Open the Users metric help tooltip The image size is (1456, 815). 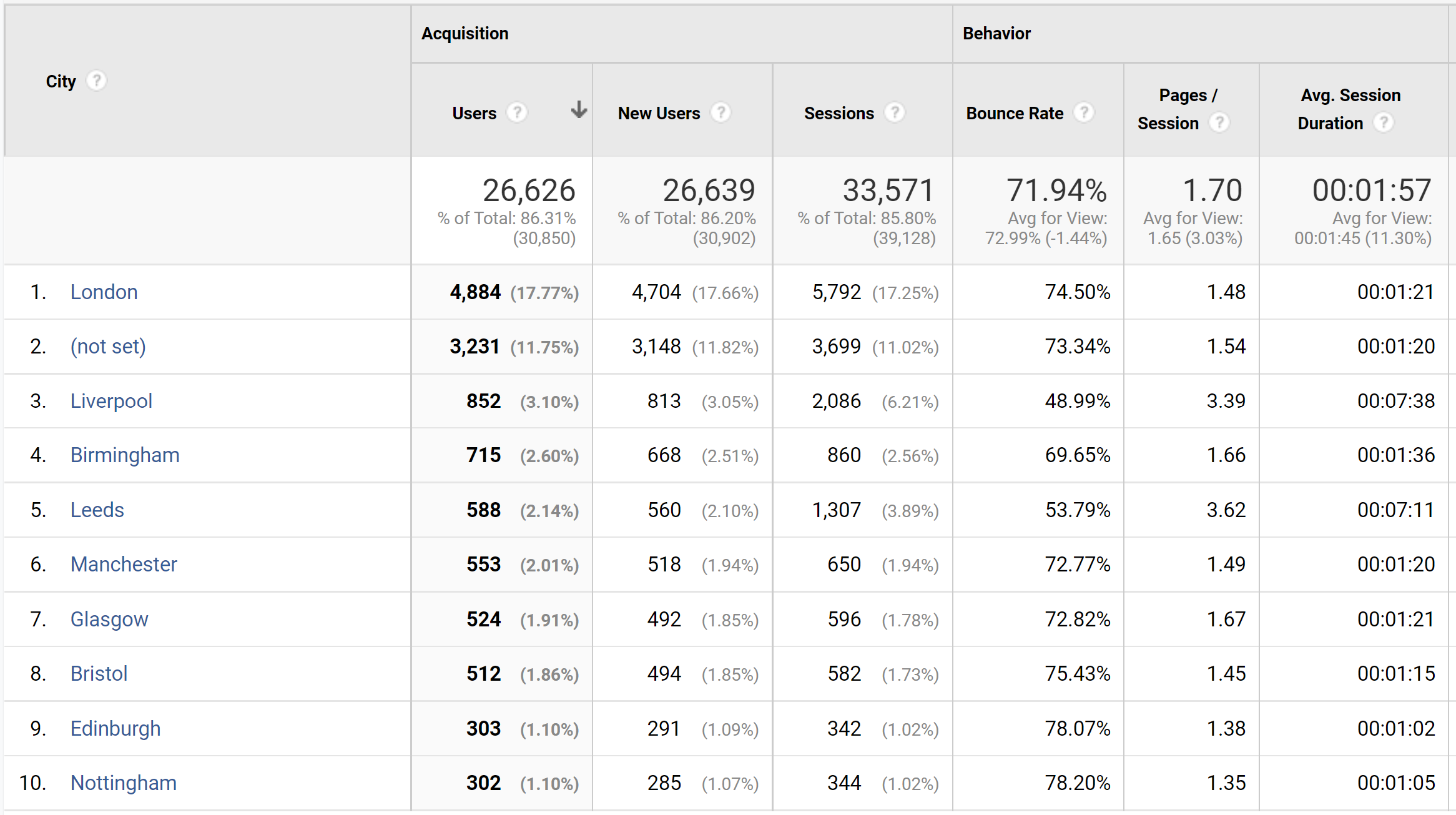tap(518, 113)
